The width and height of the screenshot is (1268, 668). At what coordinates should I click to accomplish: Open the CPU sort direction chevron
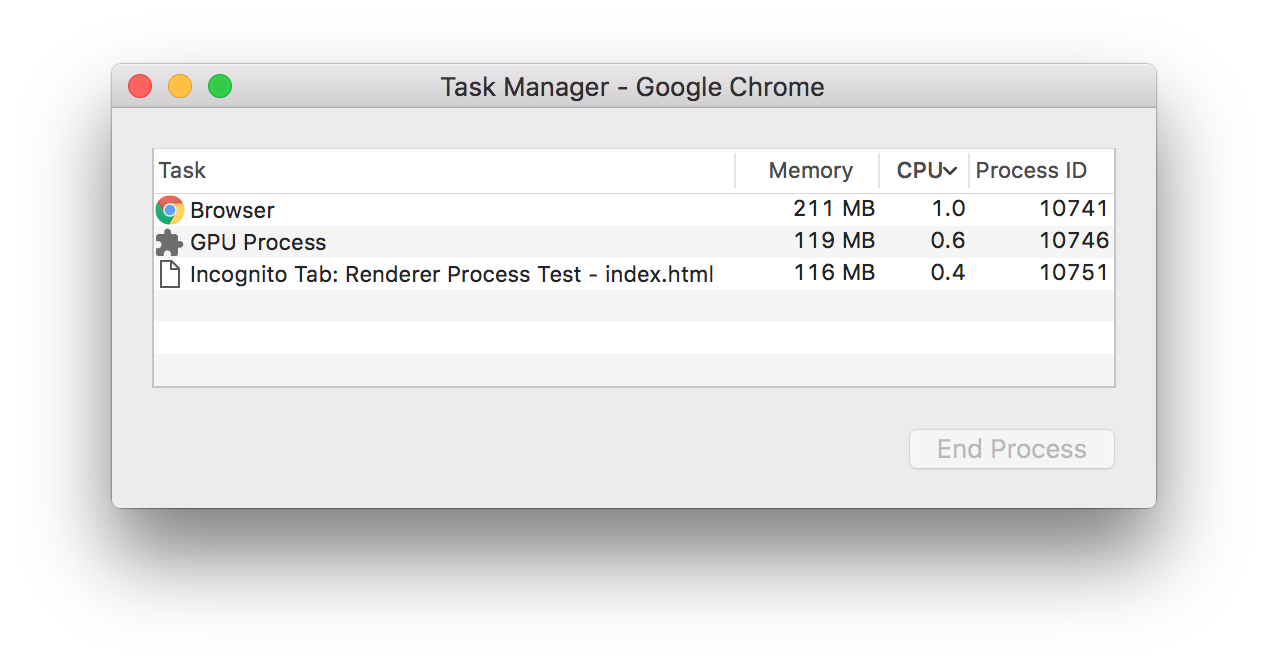(x=950, y=170)
